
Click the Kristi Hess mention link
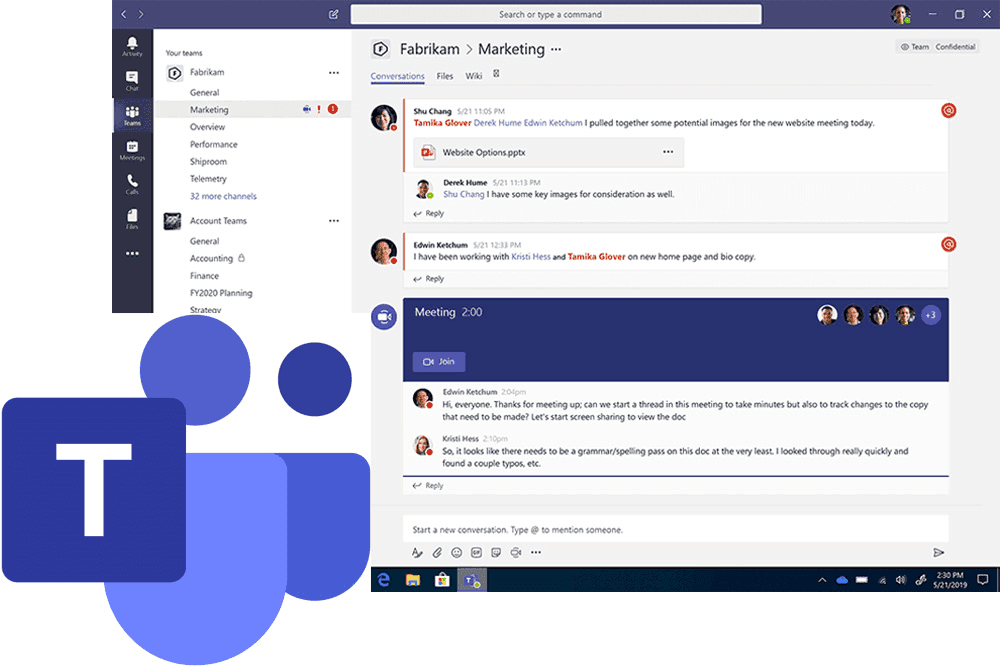tap(531, 256)
